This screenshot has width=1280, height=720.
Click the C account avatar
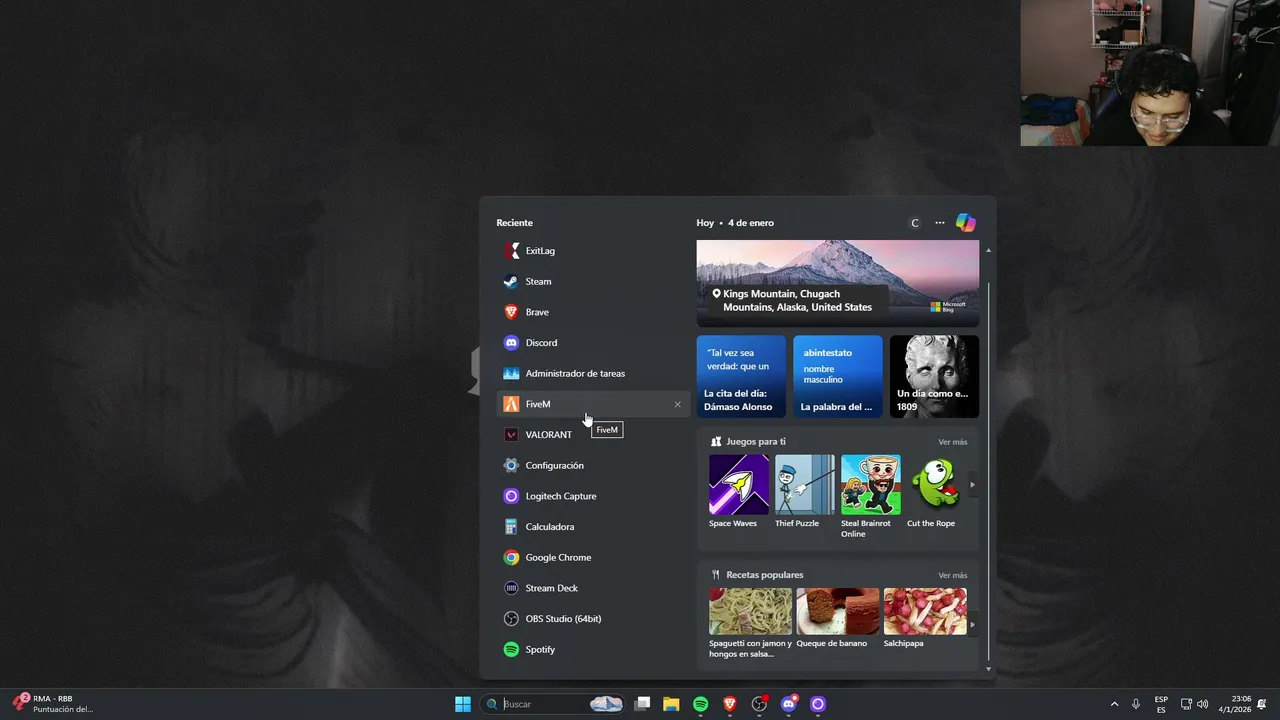click(914, 223)
